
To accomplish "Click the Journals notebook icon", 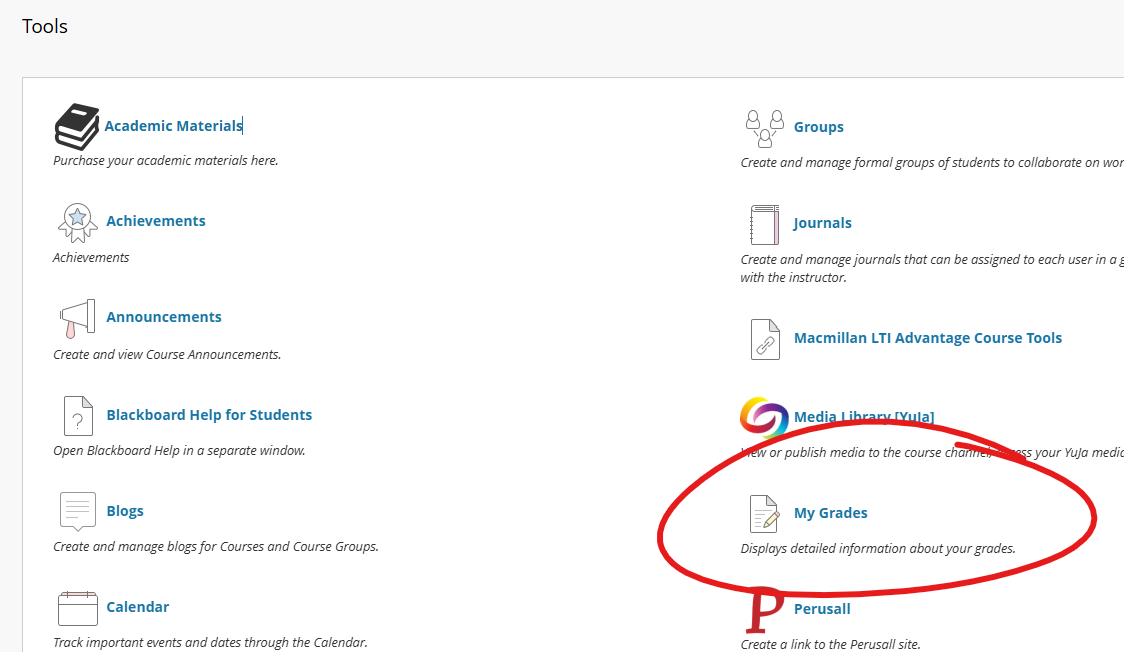I will [x=765, y=224].
